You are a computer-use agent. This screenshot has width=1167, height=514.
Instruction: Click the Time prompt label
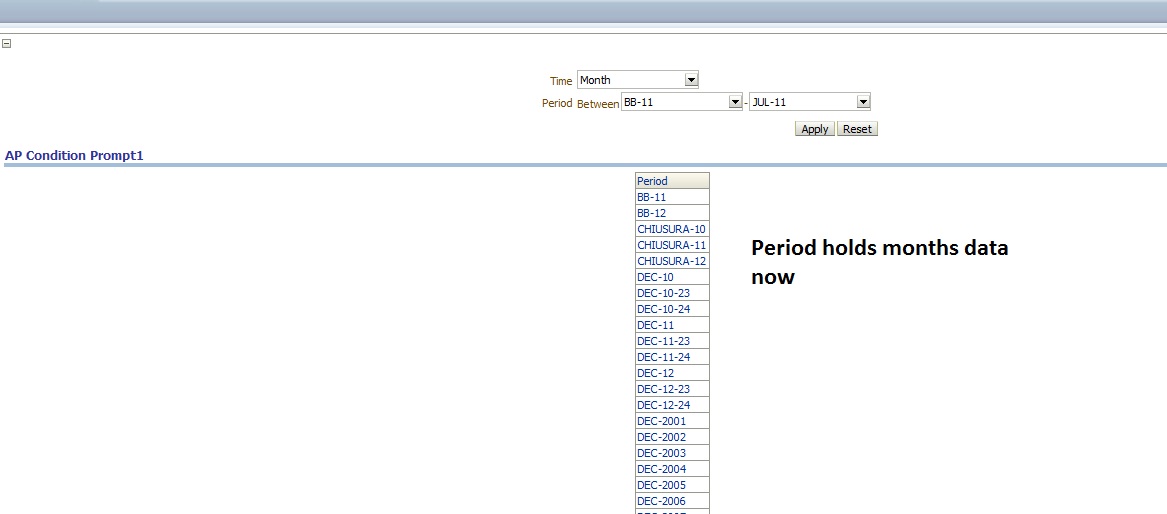tap(561, 81)
